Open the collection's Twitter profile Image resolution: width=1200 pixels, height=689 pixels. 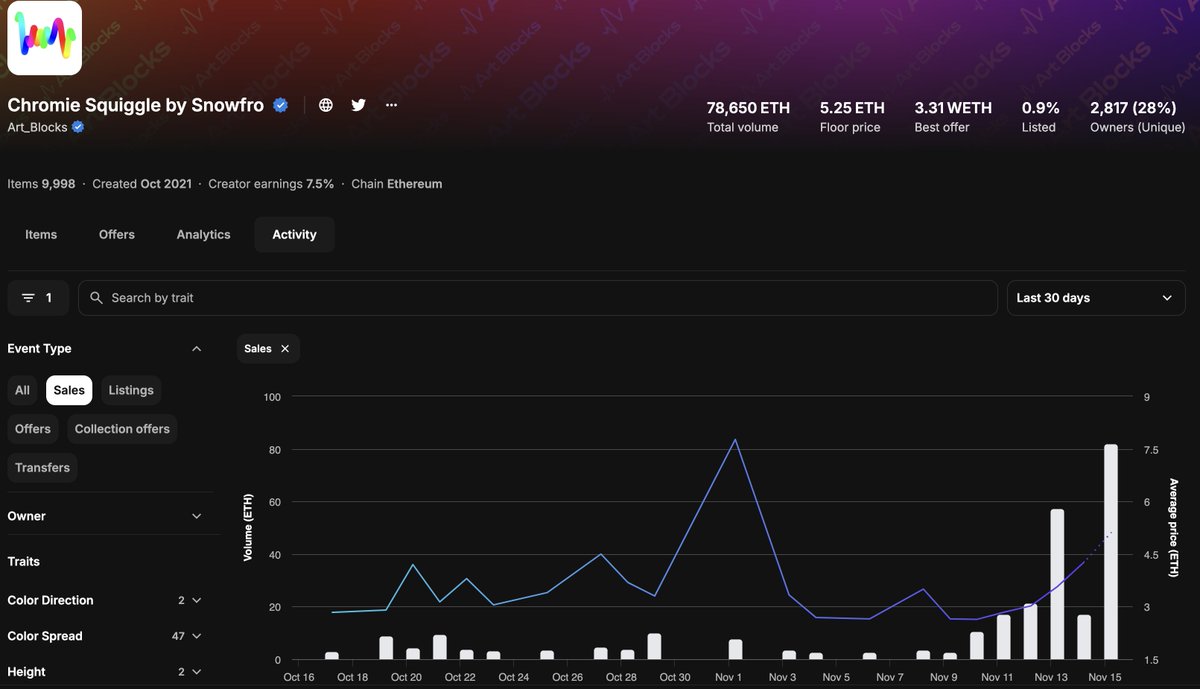pos(358,104)
